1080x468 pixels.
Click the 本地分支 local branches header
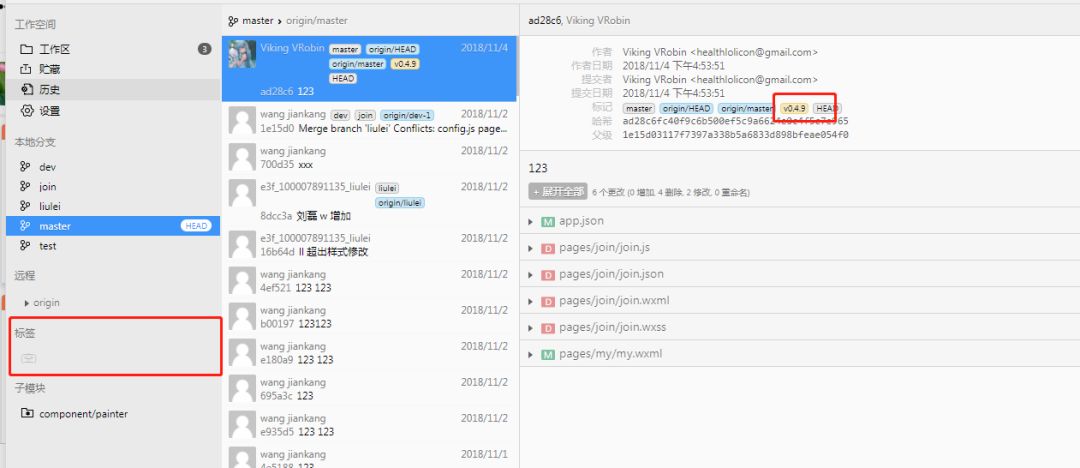tap(35, 143)
